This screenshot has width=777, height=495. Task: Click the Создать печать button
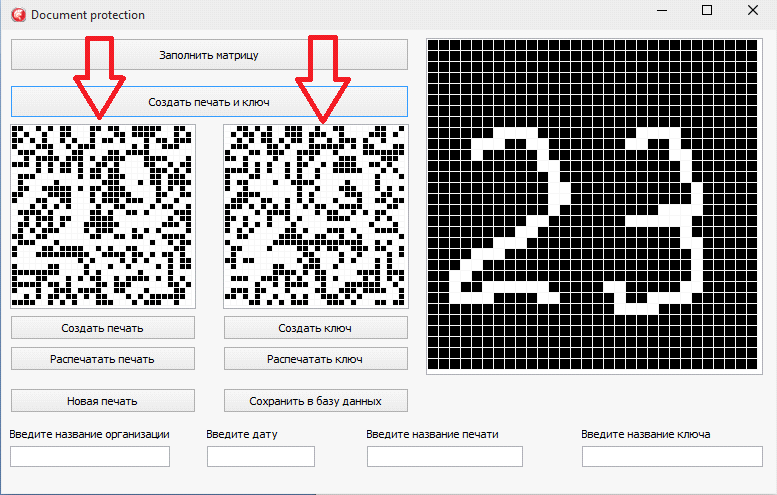(x=103, y=328)
